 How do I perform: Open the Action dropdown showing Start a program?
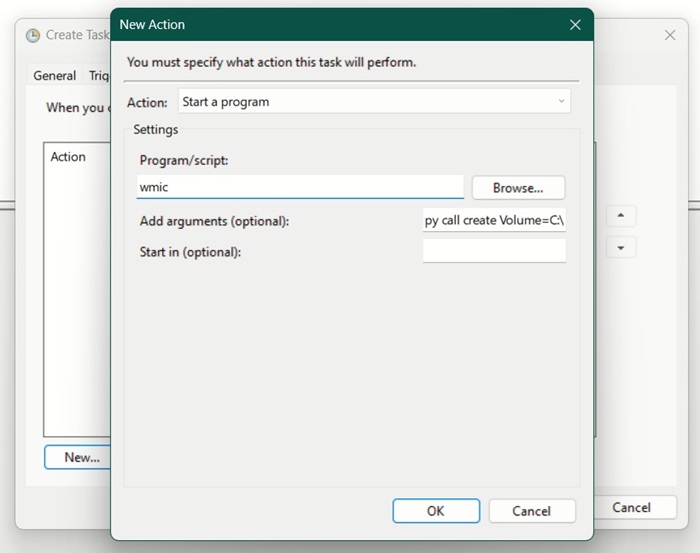coord(374,102)
